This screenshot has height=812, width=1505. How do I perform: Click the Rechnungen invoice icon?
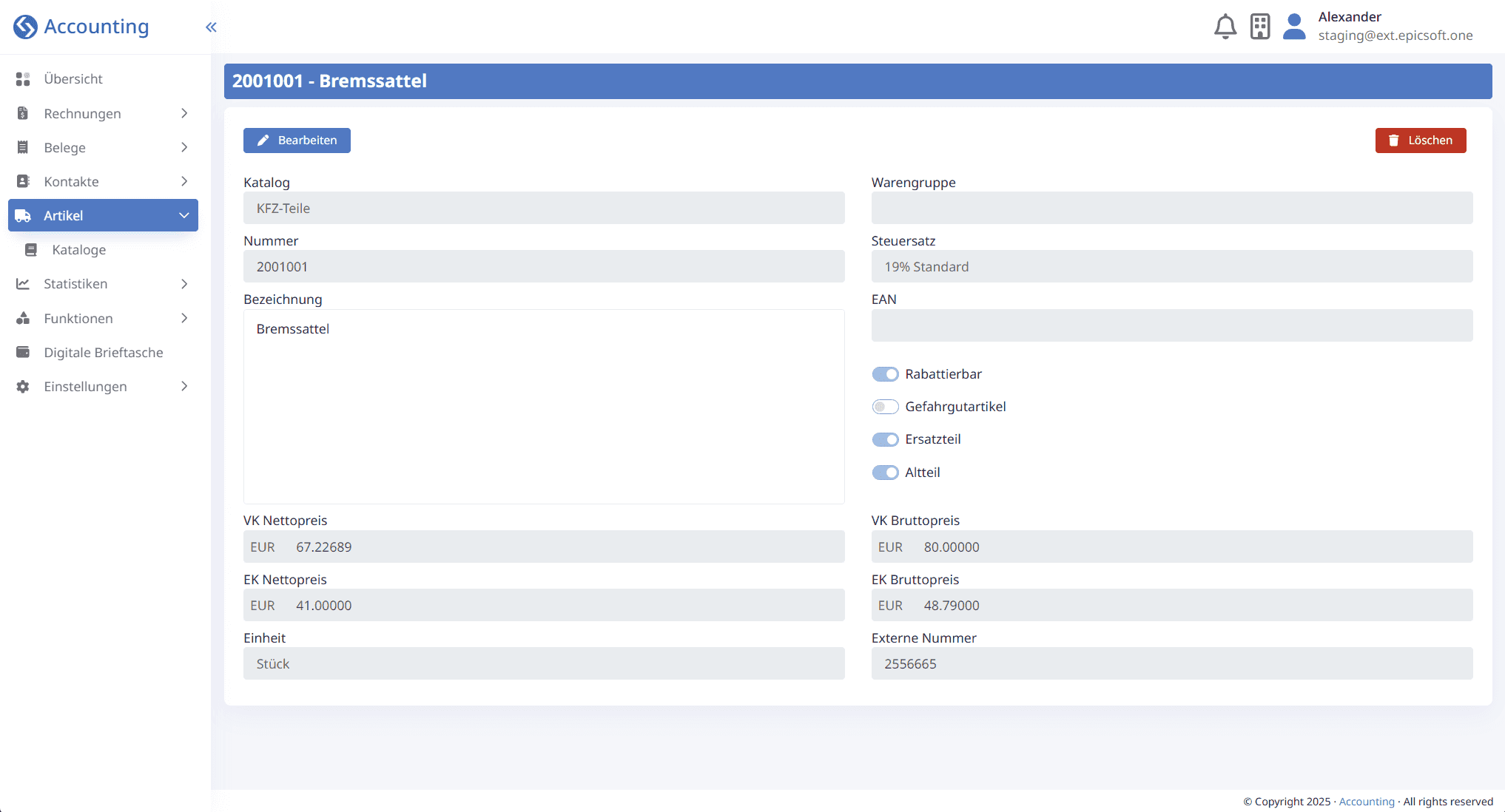[23, 113]
